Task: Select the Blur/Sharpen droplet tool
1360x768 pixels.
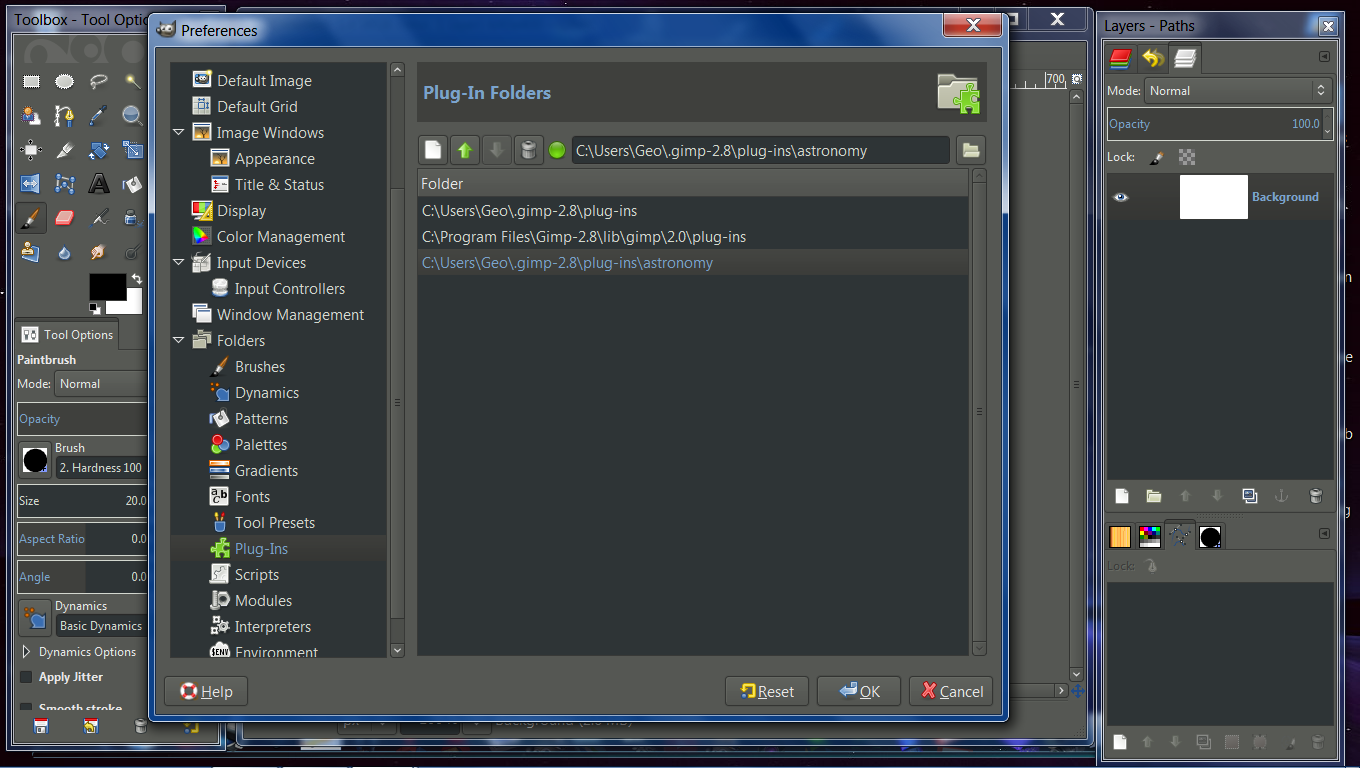Action: click(65, 252)
